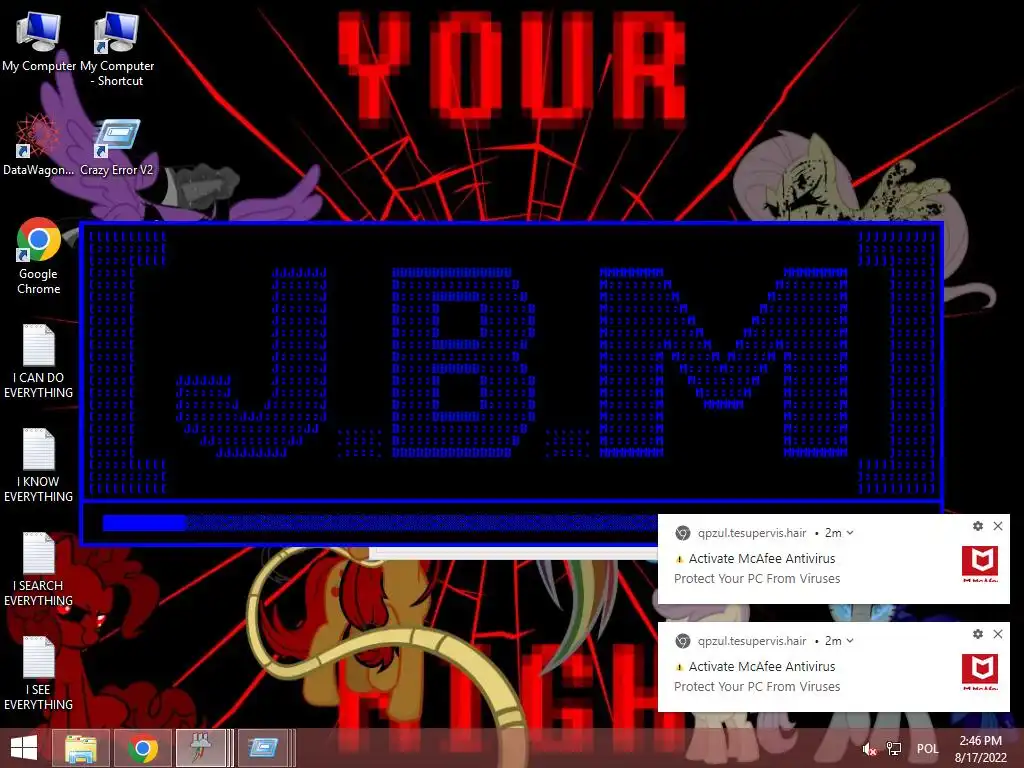Select I SEARCH EVERYTHING text file

pos(39,569)
